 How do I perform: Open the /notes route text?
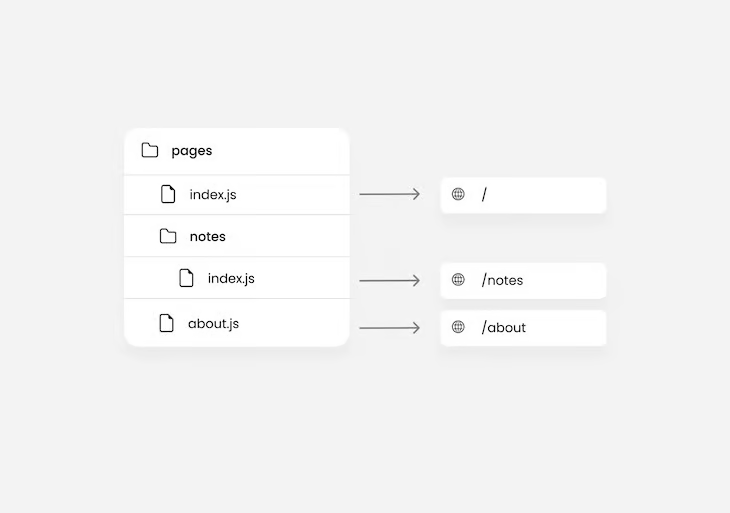click(x=502, y=280)
